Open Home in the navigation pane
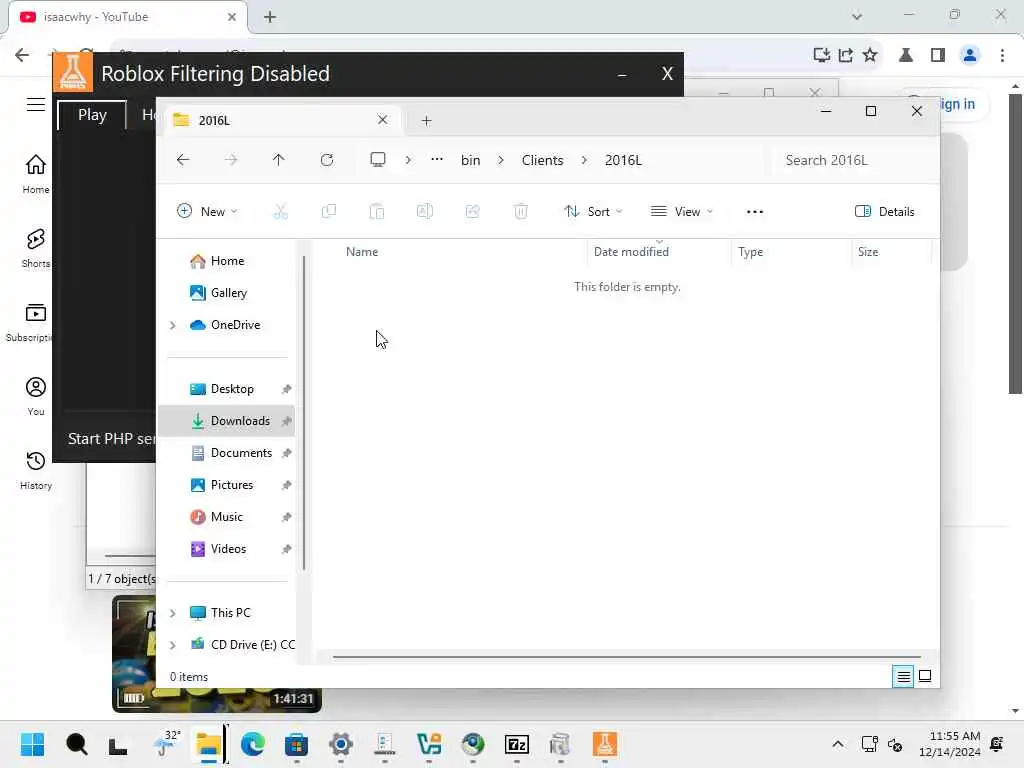 226,261
